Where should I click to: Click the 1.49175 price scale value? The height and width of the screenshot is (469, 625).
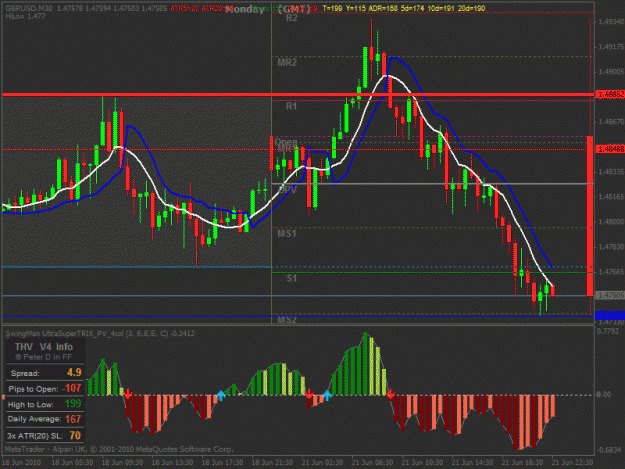tap(611, 47)
